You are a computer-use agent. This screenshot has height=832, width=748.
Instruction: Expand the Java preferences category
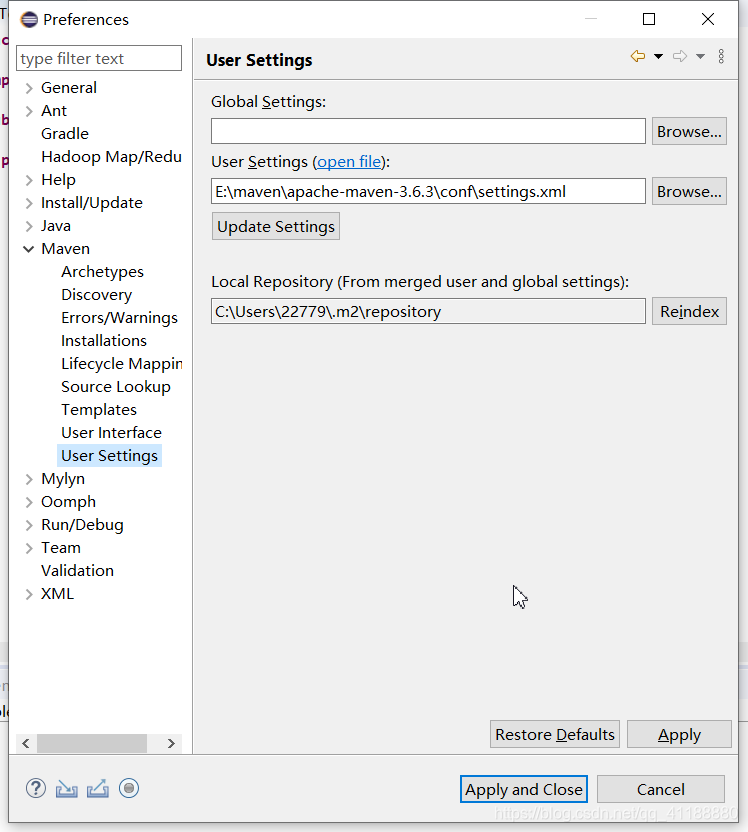coord(29,225)
